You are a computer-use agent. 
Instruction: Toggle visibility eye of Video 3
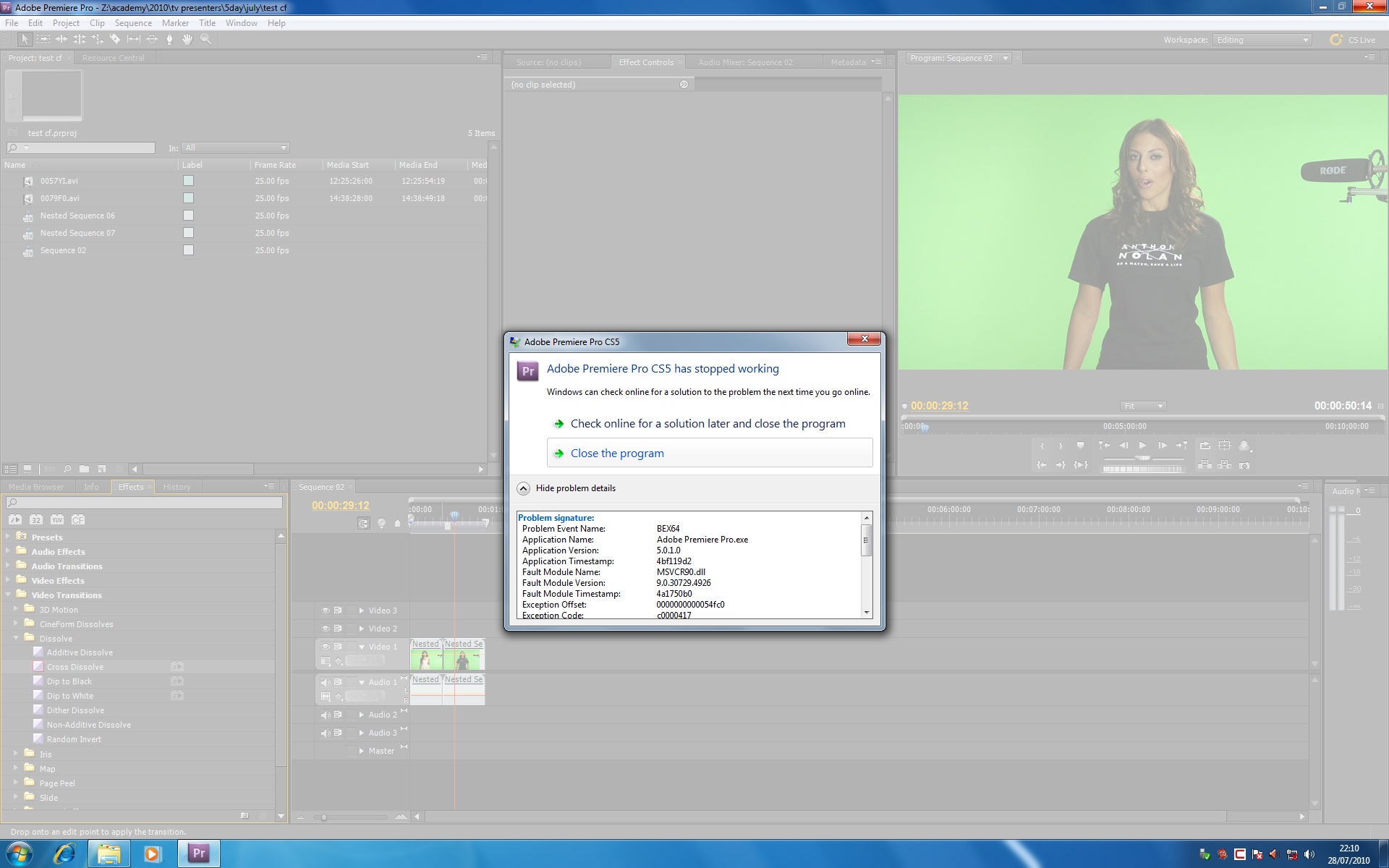(x=326, y=610)
